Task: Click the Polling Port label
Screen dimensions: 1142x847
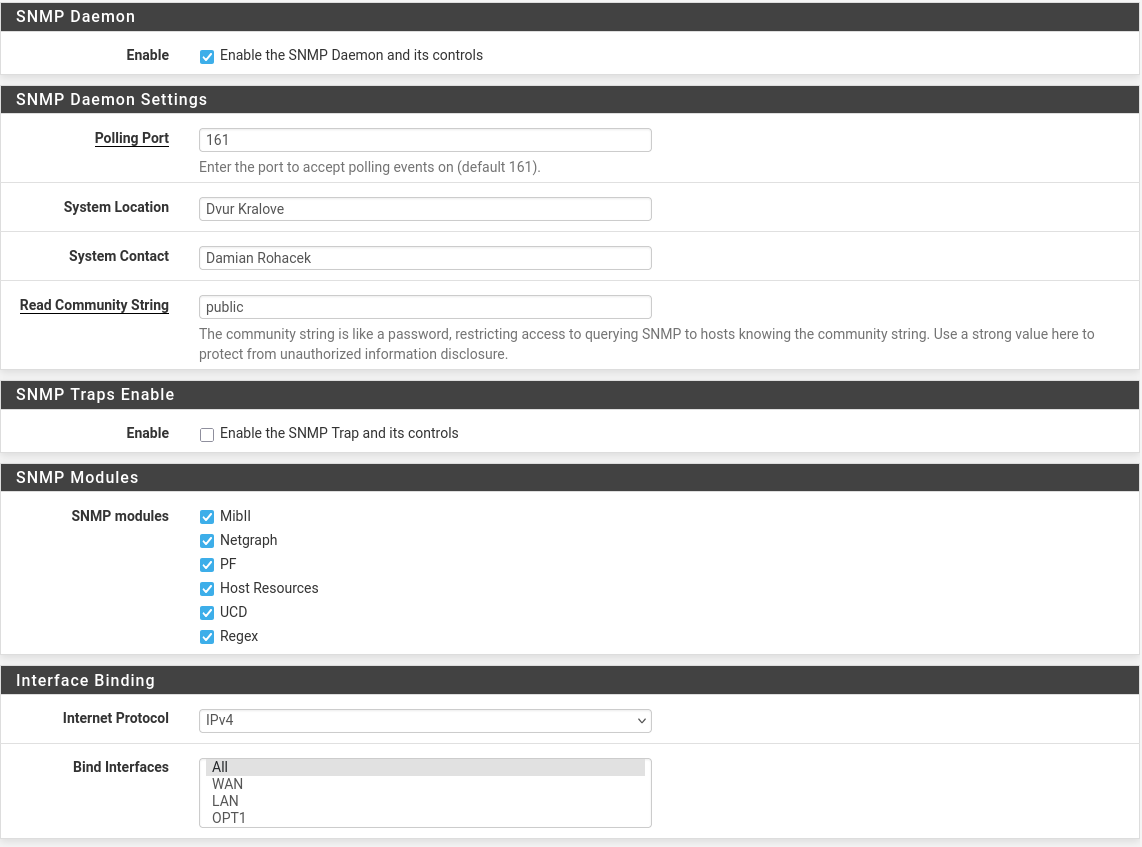Action: coord(131,138)
